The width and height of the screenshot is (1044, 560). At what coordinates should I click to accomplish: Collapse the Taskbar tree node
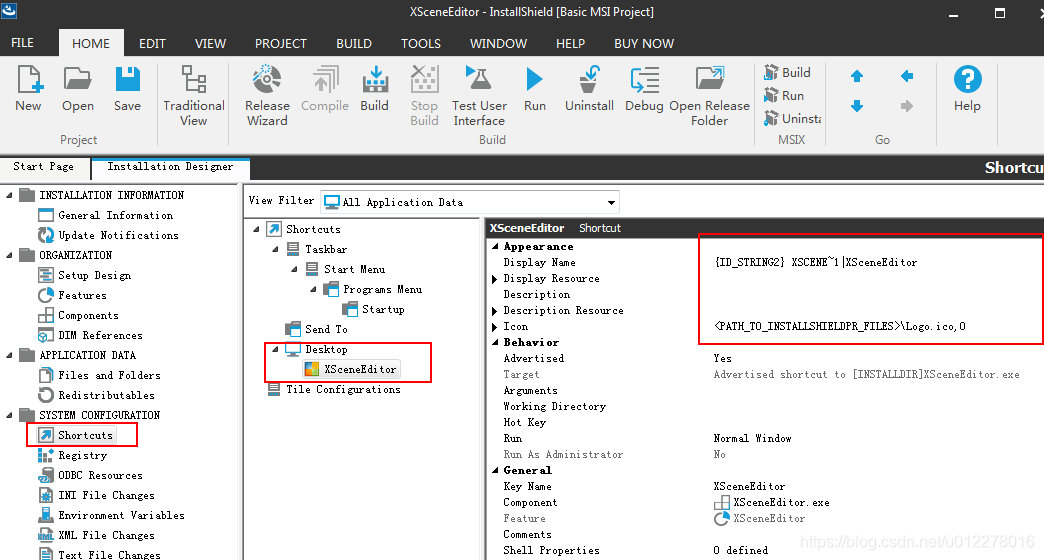click(276, 249)
